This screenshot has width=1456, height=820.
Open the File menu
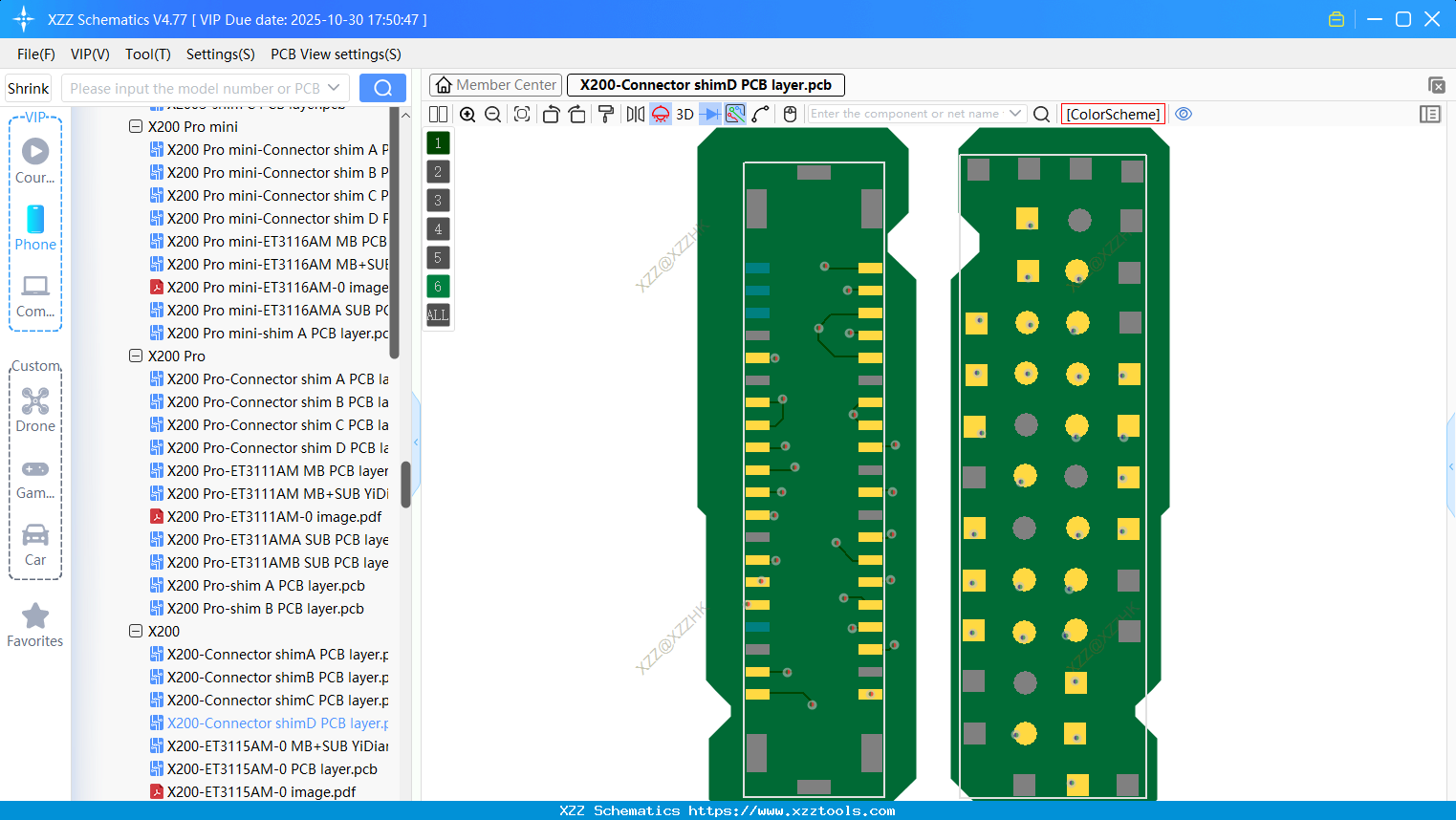tap(35, 54)
